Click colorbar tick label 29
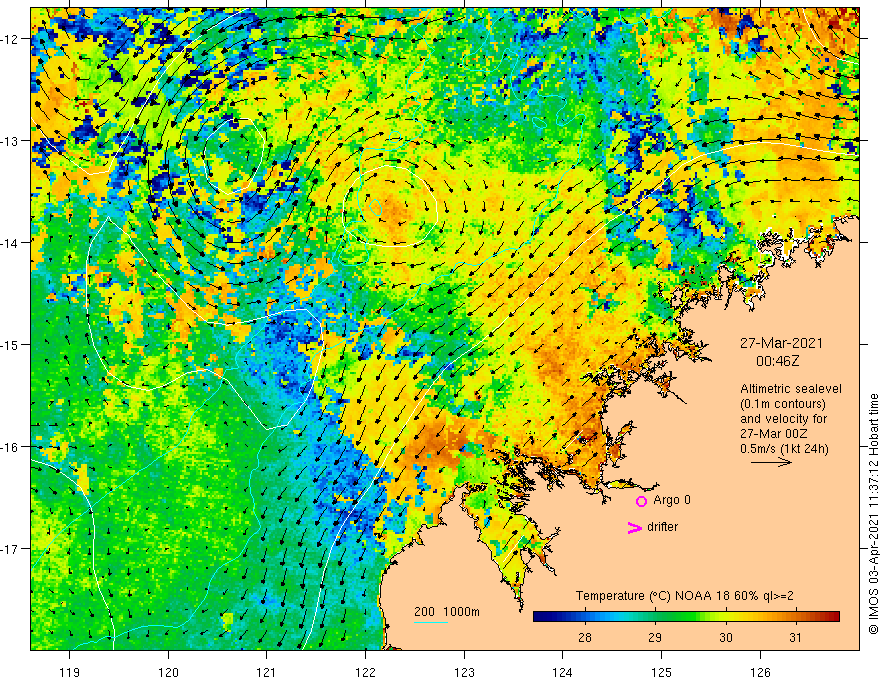 (x=654, y=637)
